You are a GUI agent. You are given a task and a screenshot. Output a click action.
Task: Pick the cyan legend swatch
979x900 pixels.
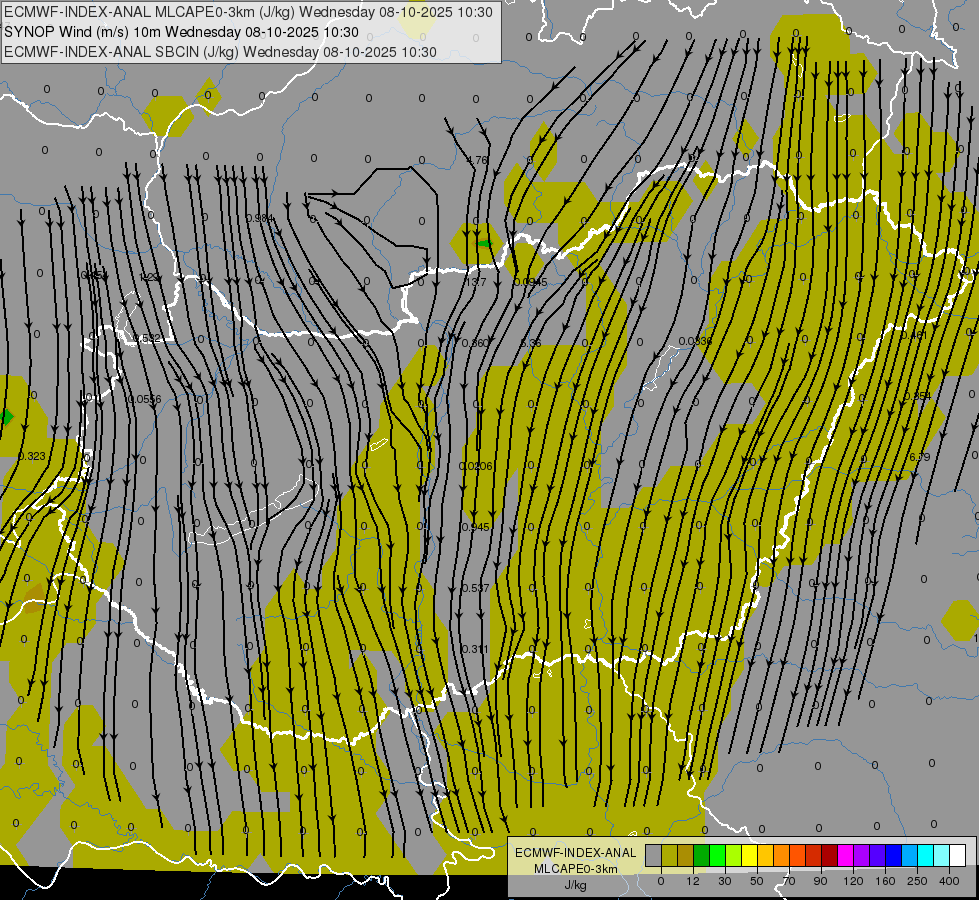click(x=925, y=856)
